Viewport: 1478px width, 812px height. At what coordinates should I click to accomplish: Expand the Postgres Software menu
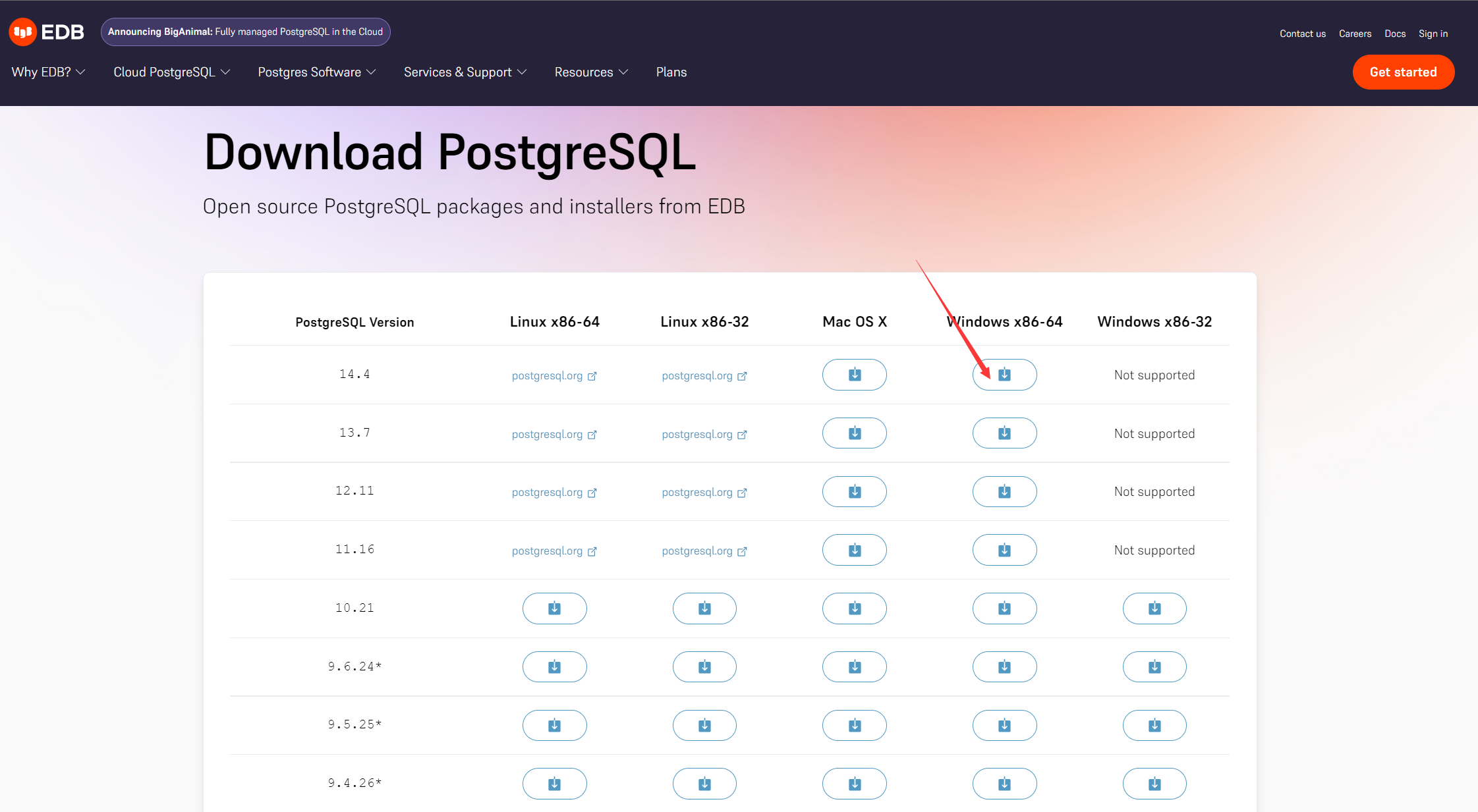316,72
